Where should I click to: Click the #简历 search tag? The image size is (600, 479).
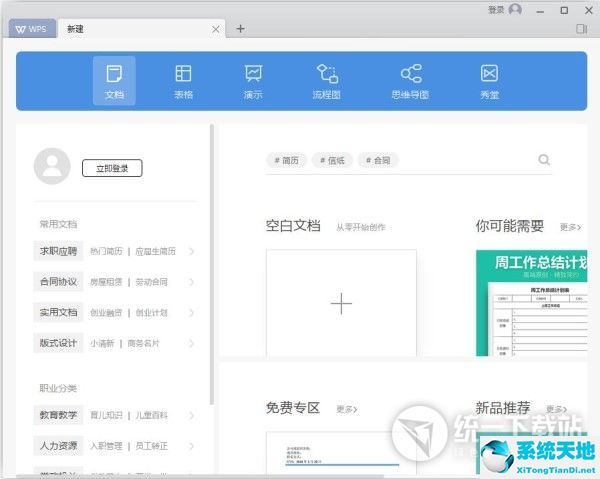tap(287, 160)
